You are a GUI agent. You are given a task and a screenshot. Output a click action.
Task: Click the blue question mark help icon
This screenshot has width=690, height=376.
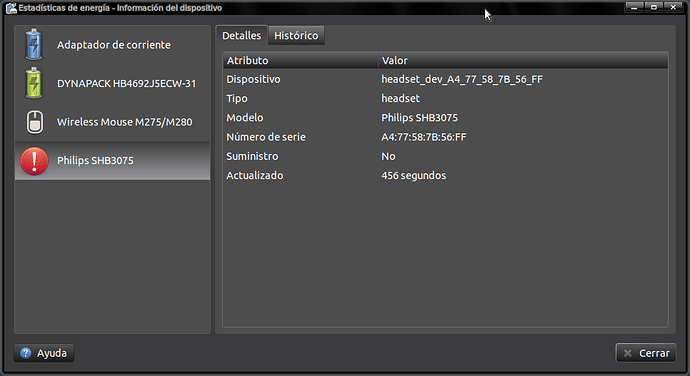point(26,353)
